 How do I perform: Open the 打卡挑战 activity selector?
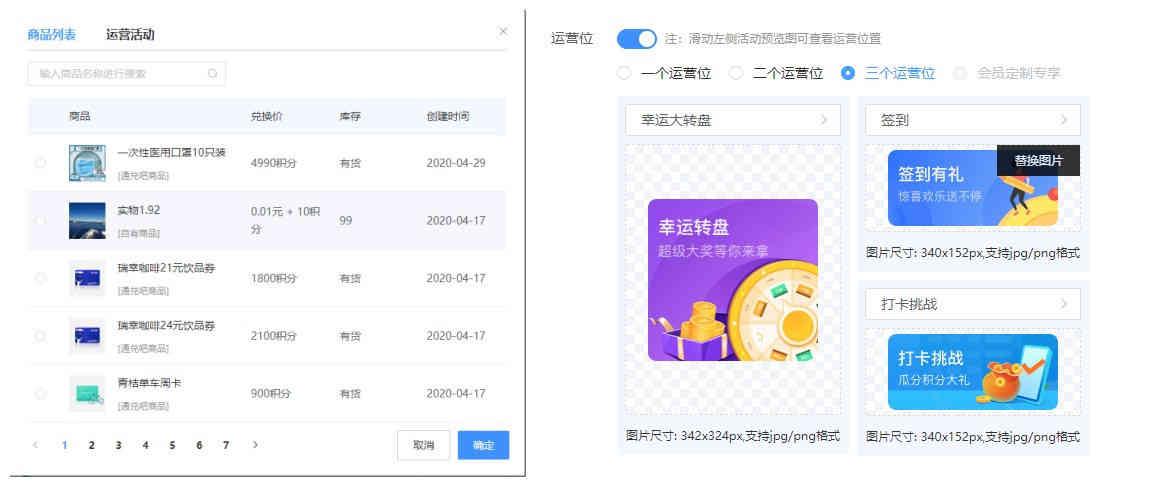[x=973, y=303]
